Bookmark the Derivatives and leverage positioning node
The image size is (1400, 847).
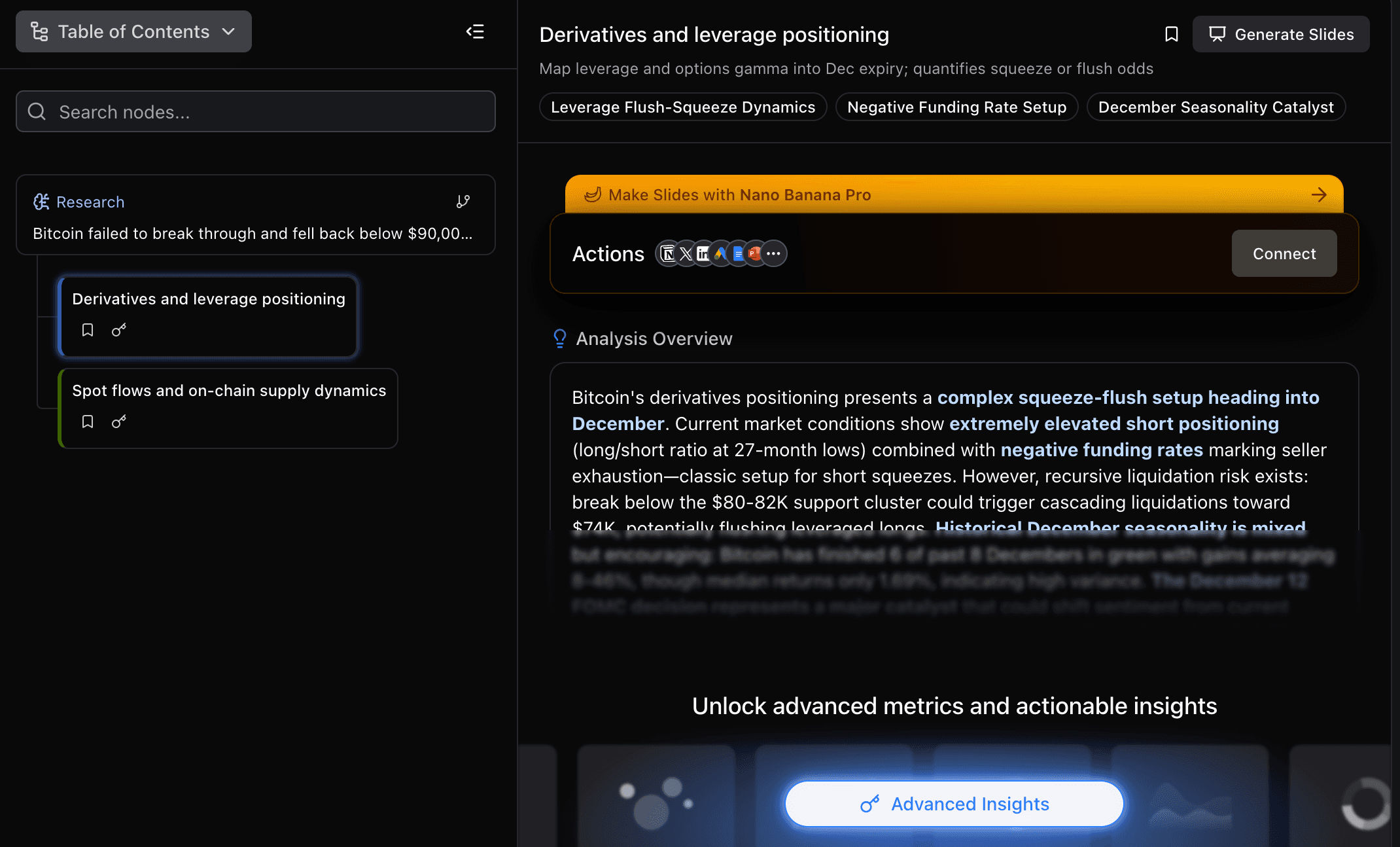pos(88,330)
